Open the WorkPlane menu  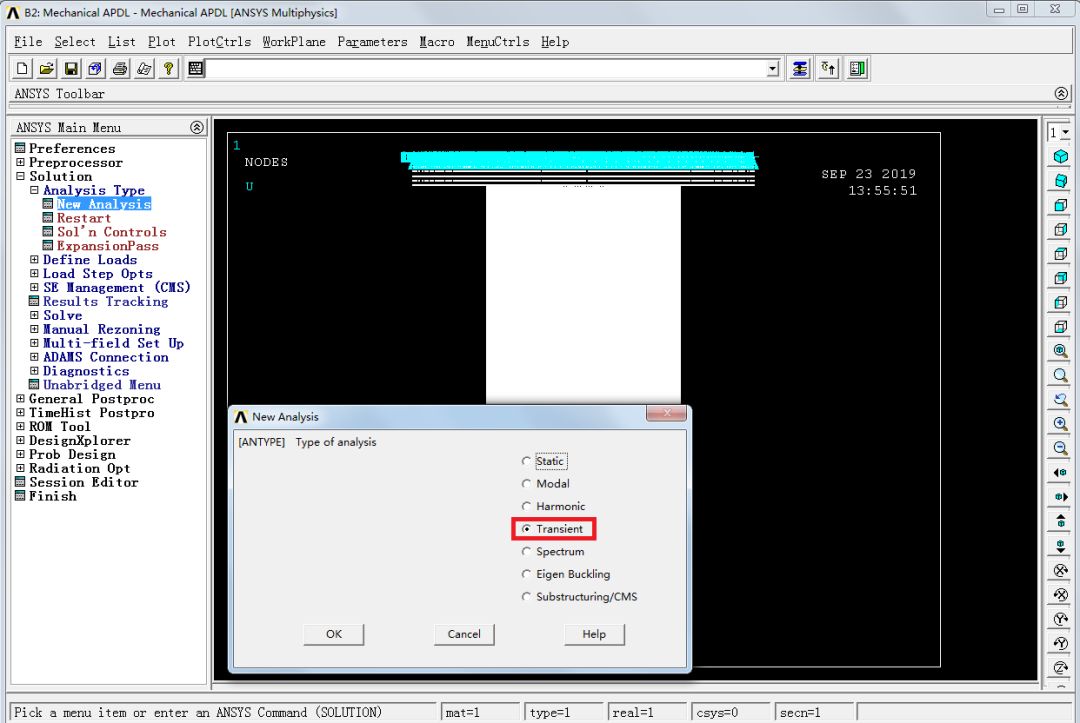294,42
